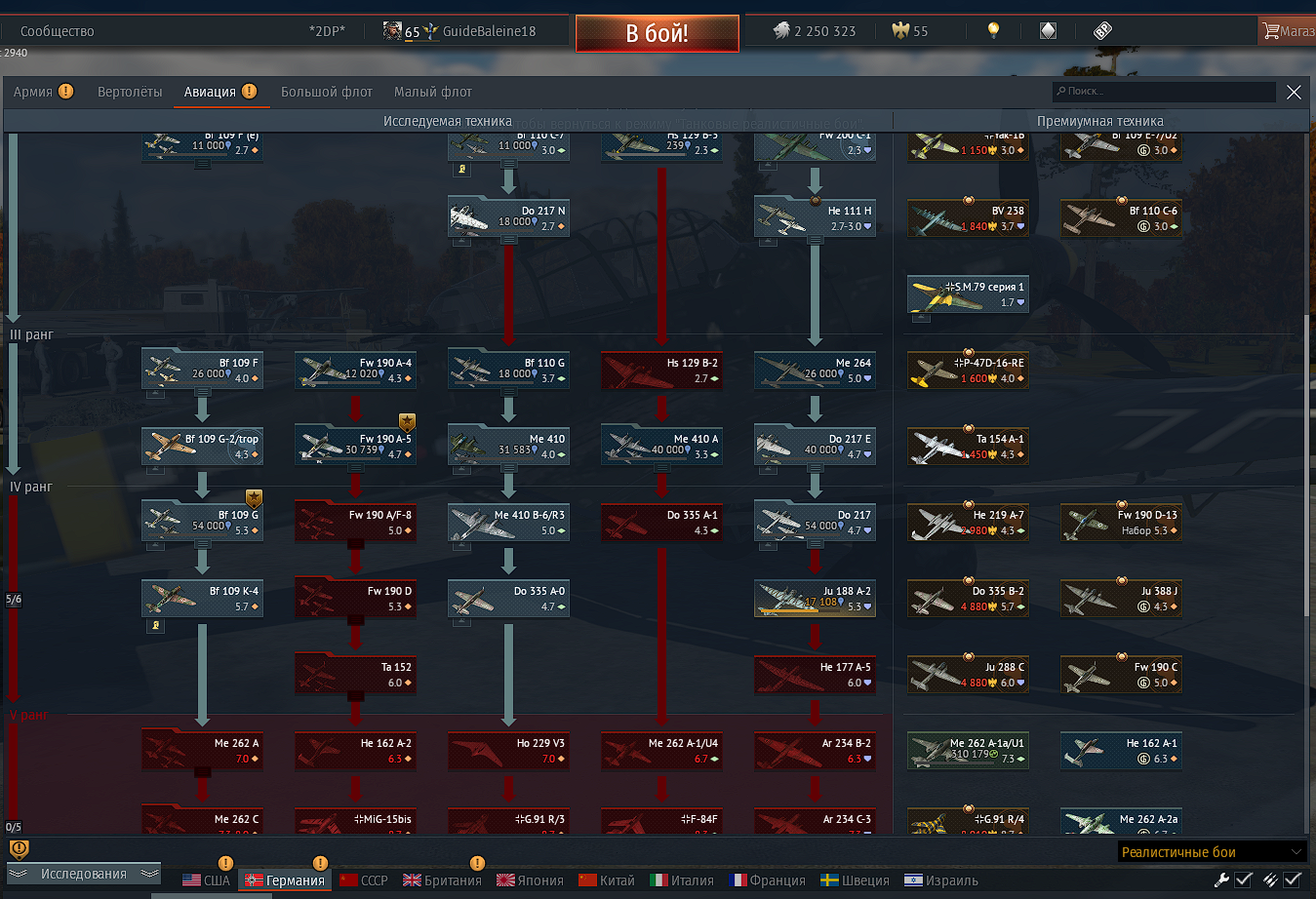The height and width of the screenshot is (899, 1316).
Task: Select the США nation tab
Action: click(206, 880)
